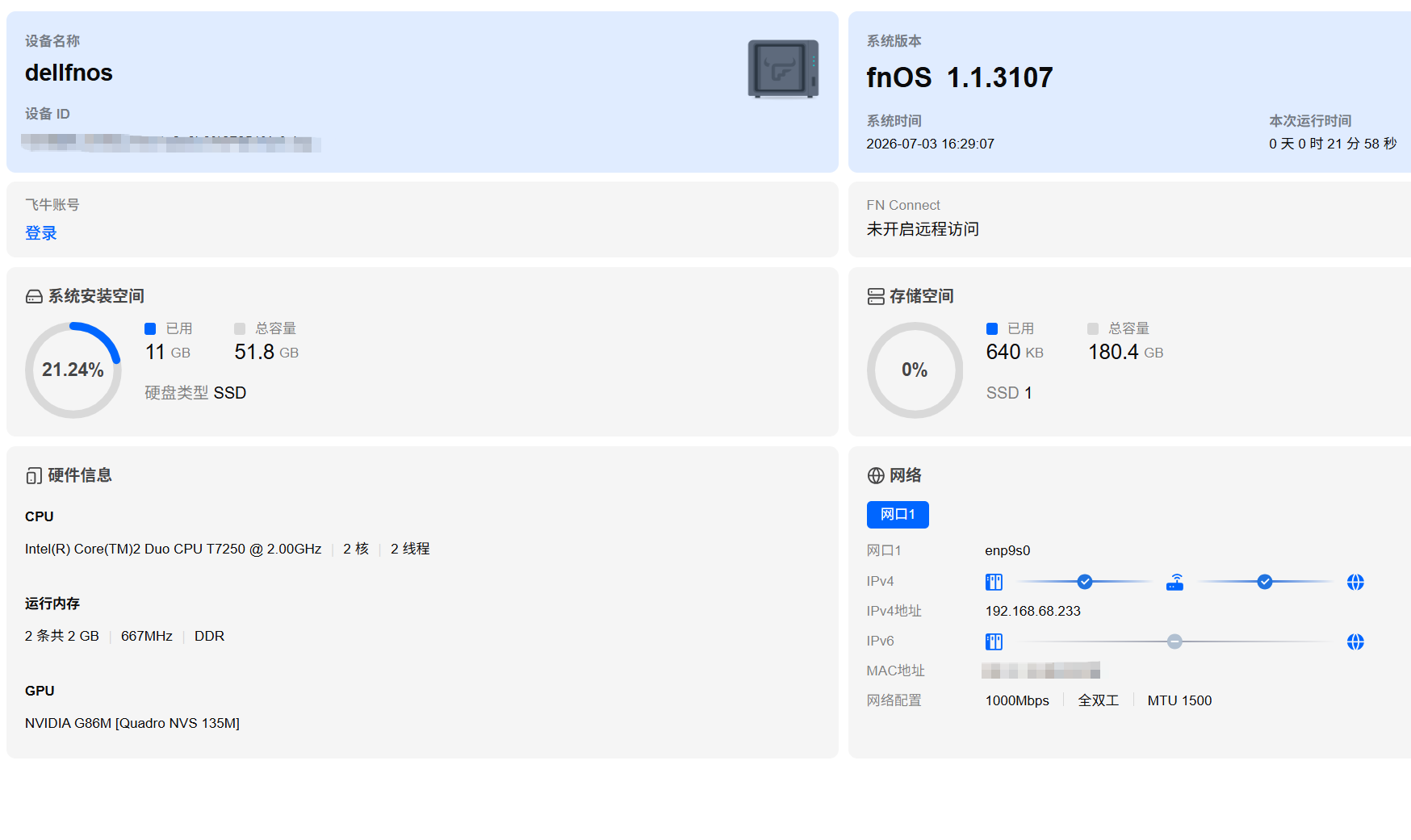
Task: Click the hardware info chip icon
Action: [34, 476]
